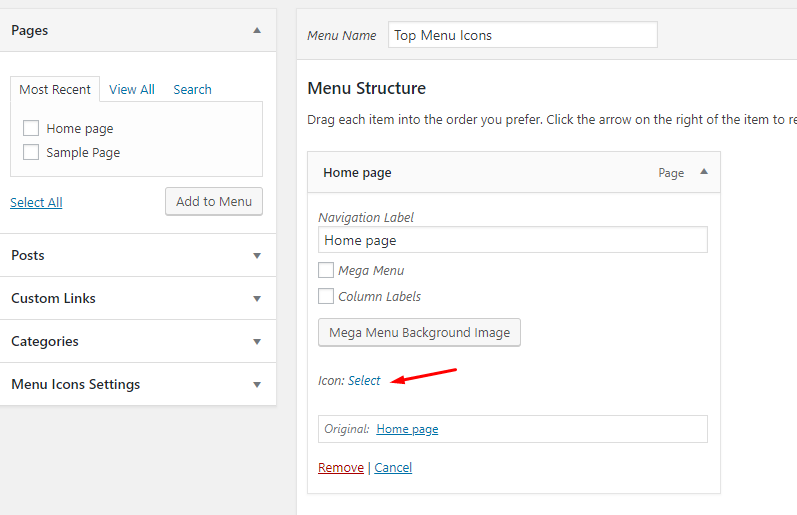Image resolution: width=797 pixels, height=515 pixels.
Task: Click the Select All link
Action: coord(36,202)
